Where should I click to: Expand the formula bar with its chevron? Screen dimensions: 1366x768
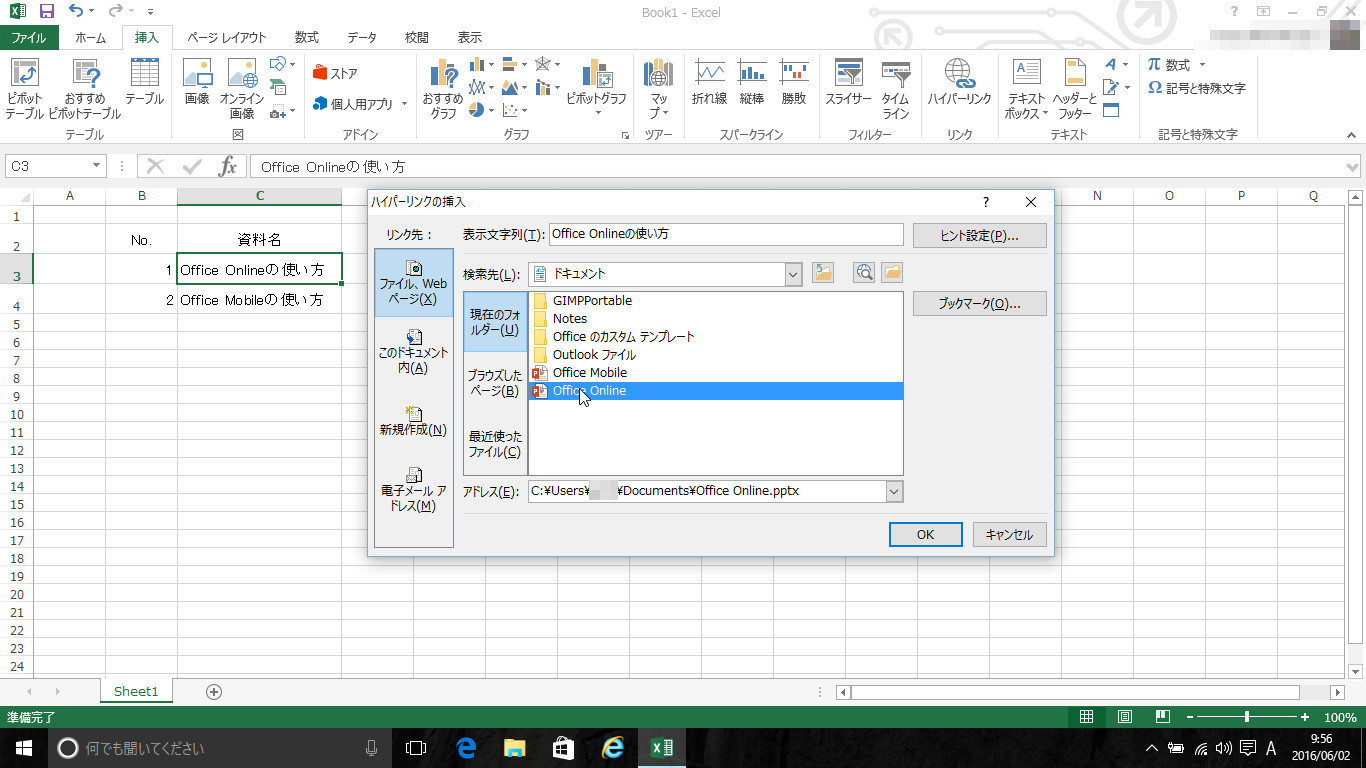pyautogui.click(x=1353, y=167)
